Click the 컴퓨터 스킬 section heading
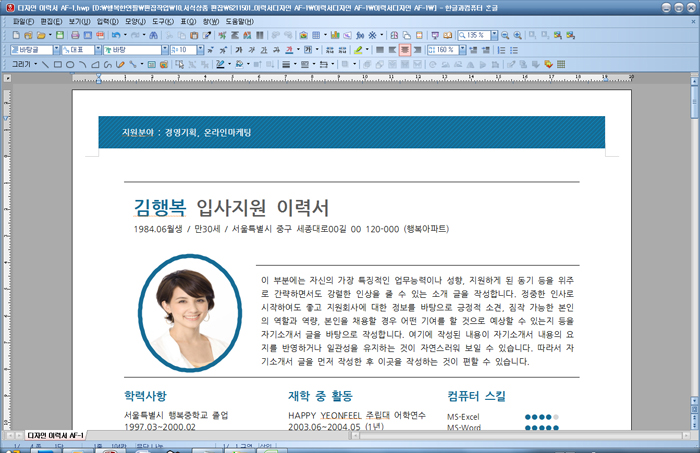This screenshot has height=453, width=700. (x=476, y=395)
